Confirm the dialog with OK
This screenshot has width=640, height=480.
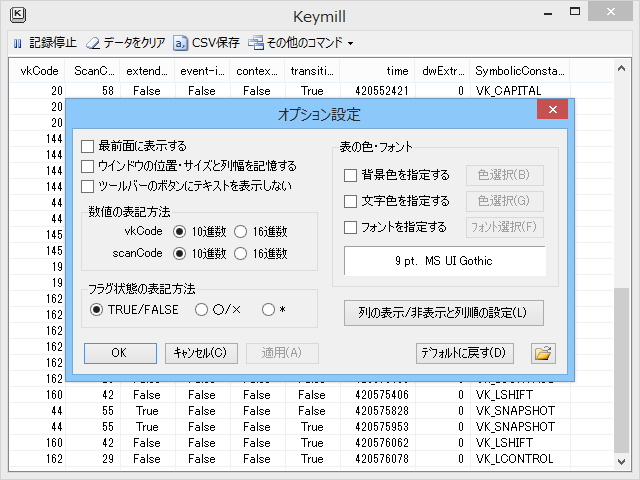pyautogui.click(x=120, y=353)
